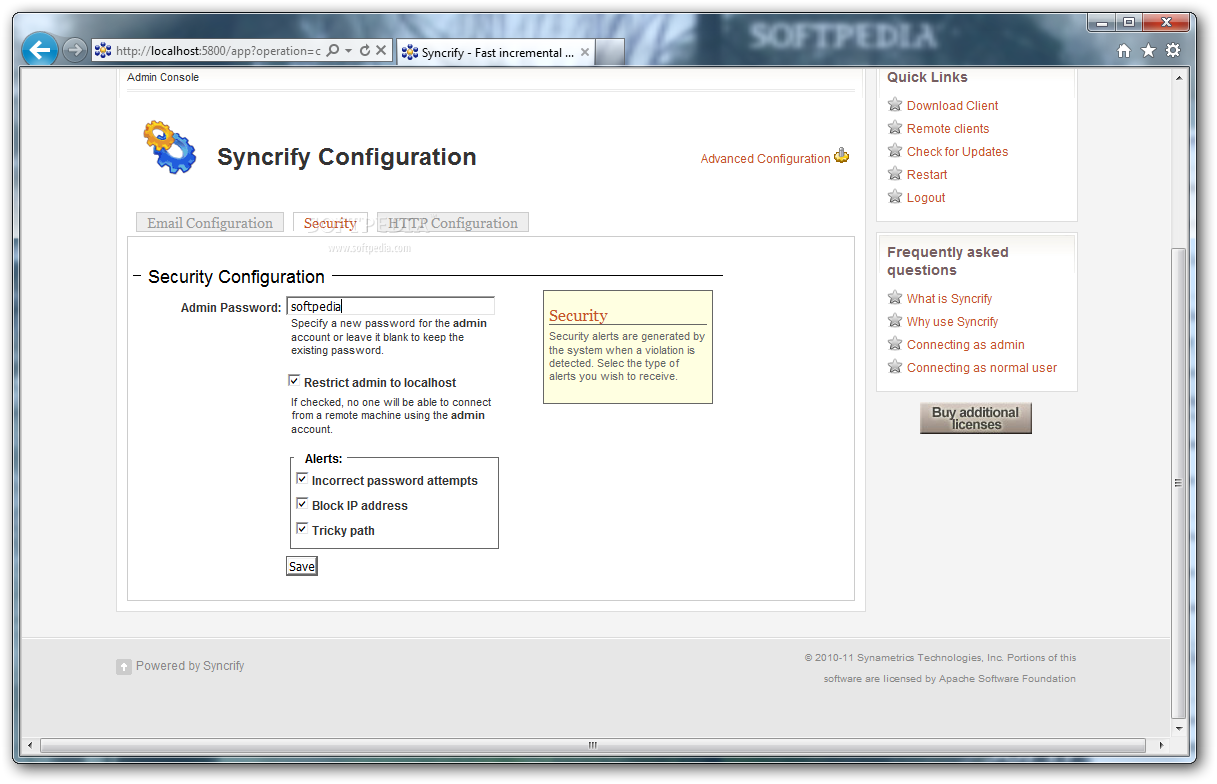Click star icon beside Remote clients
Image resolution: width=1217 pixels, height=784 pixels.
(895, 127)
